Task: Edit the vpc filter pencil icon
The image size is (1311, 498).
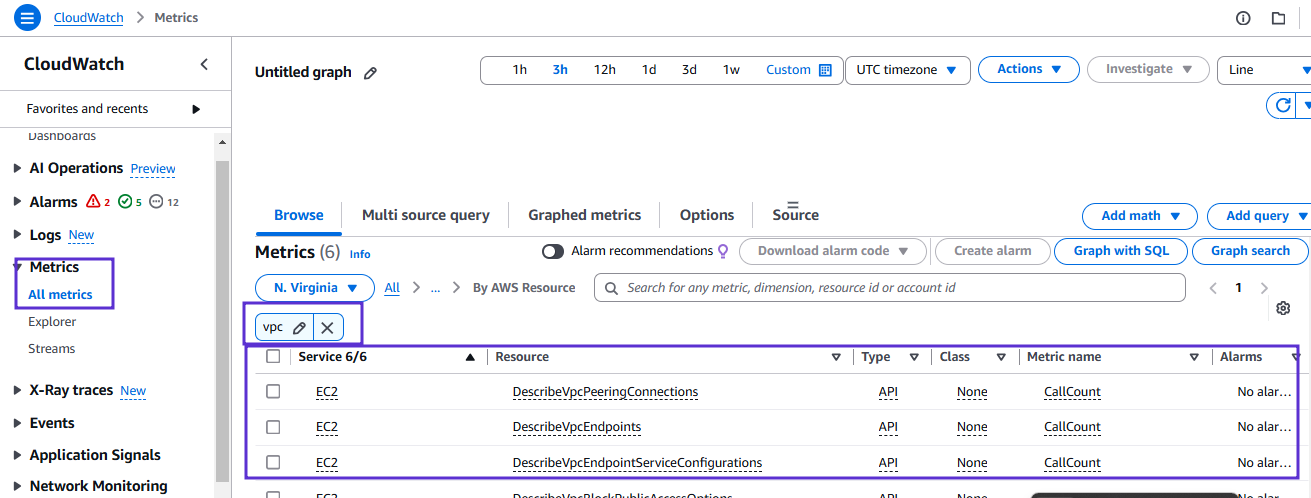Action: click(299, 327)
